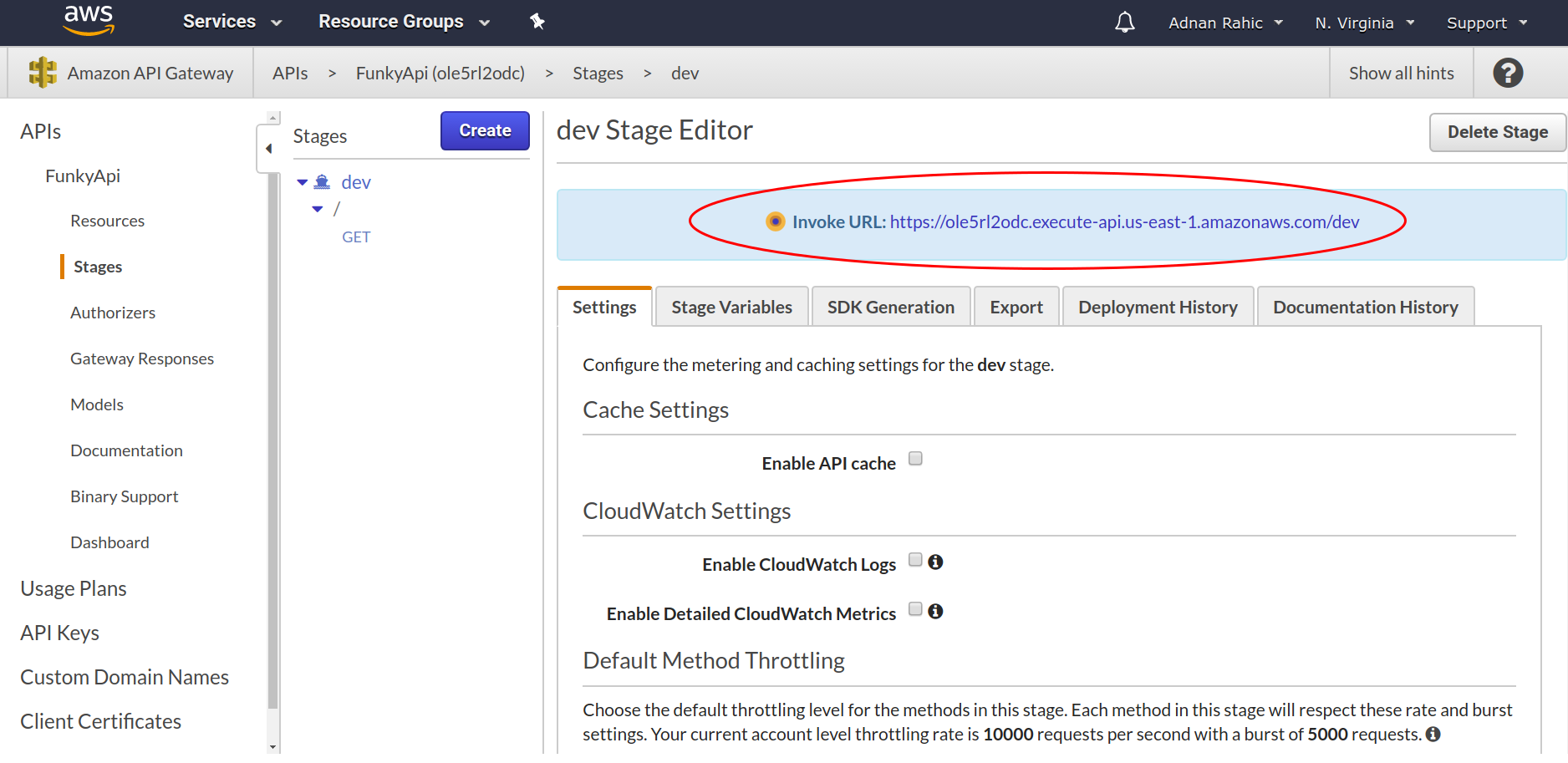1568x763 pixels.
Task: Open the Invoke URL link
Action: point(1124,222)
